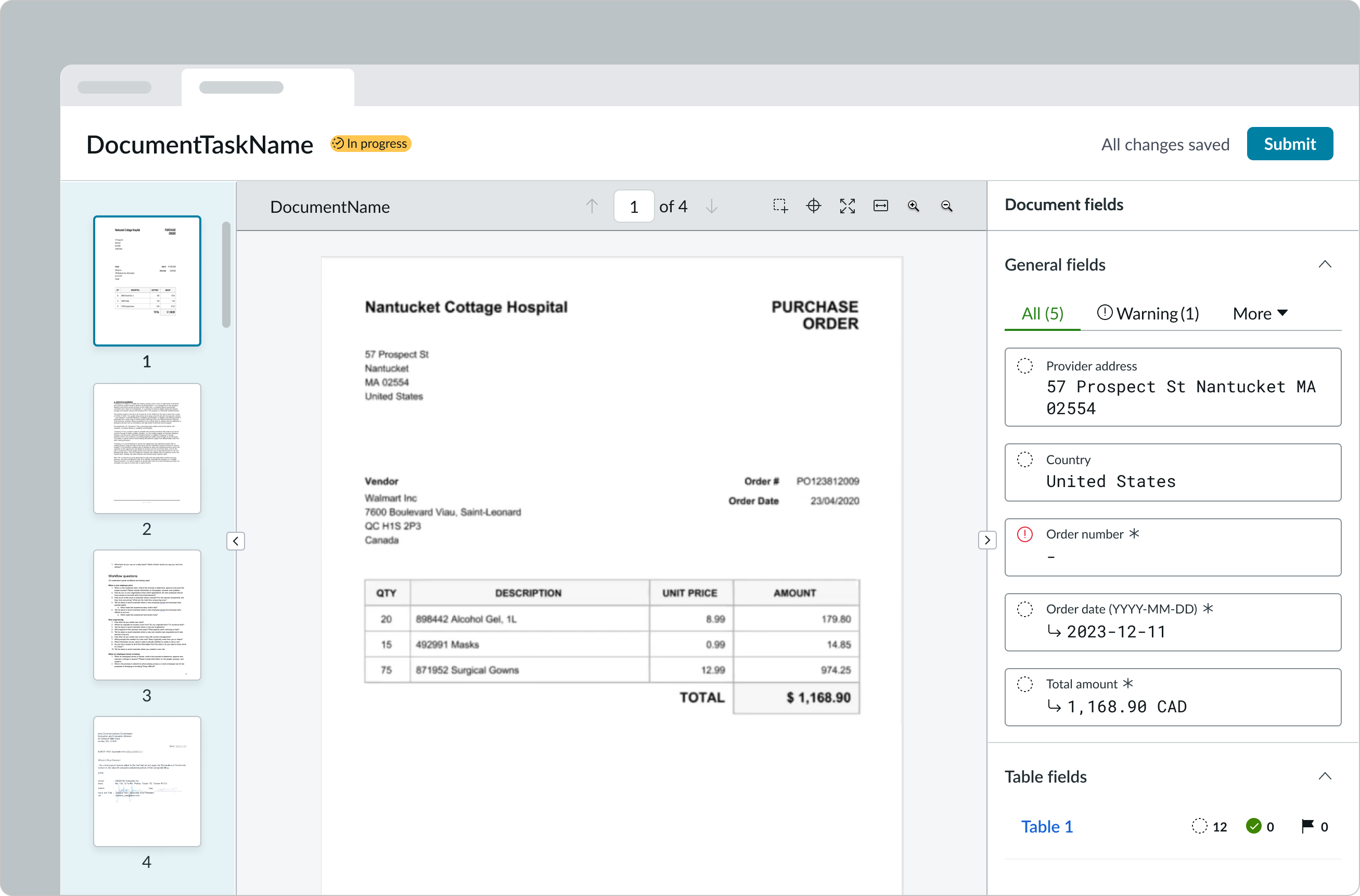Click the fit-to-width icon
Screen dimensions: 1360x896
click(x=881, y=206)
